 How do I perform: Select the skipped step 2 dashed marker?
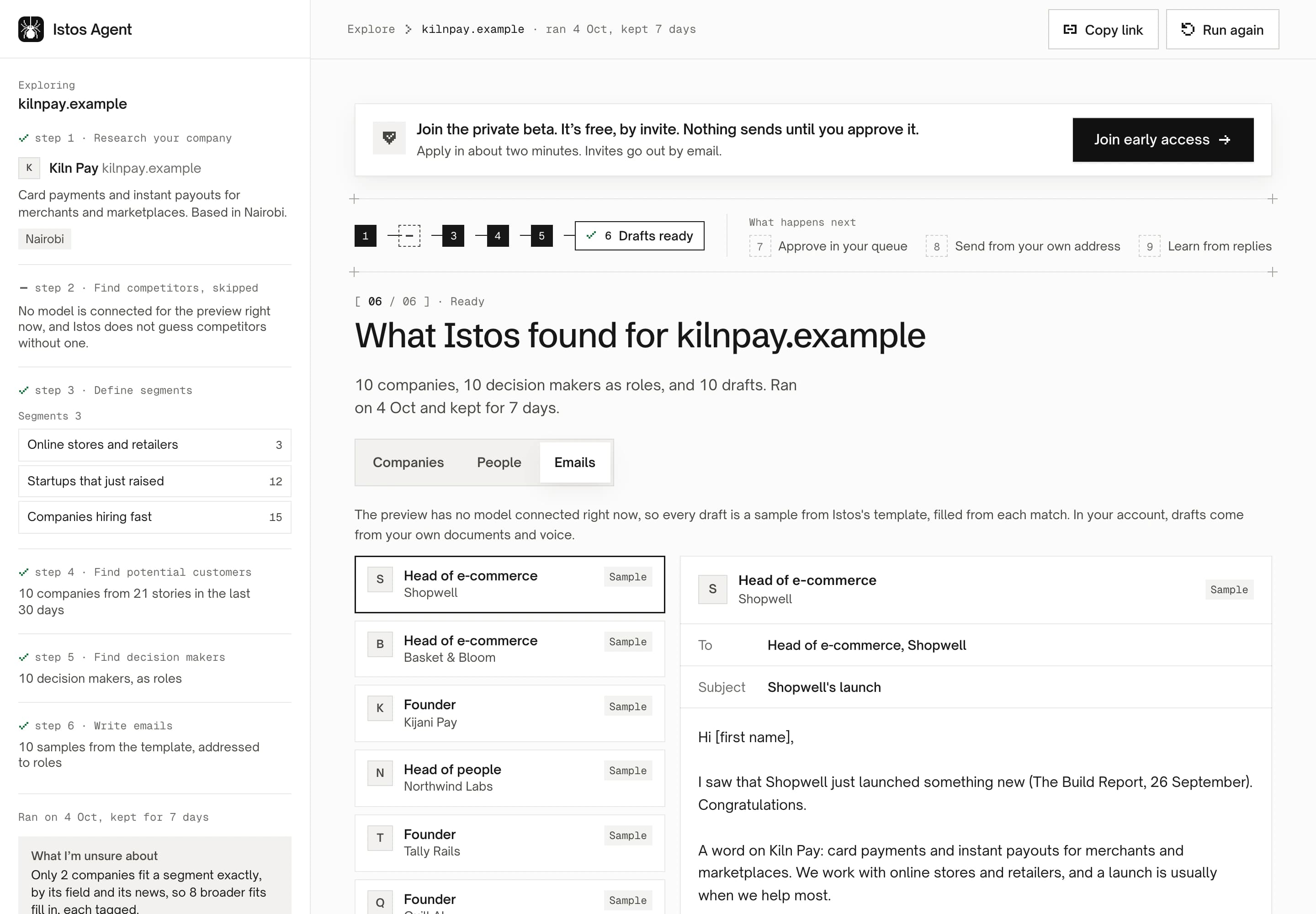pos(409,236)
